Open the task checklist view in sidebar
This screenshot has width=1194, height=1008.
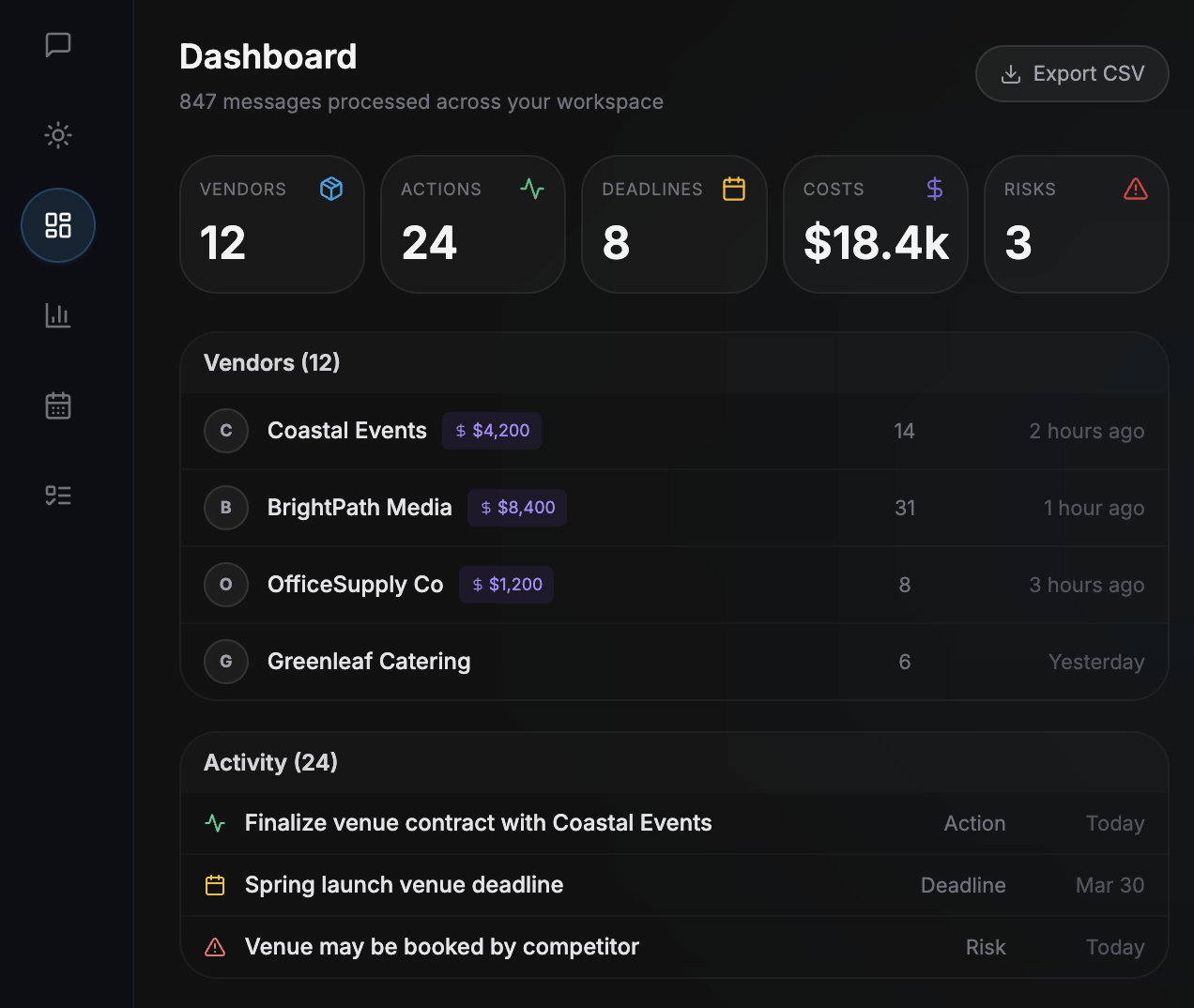point(57,495)
